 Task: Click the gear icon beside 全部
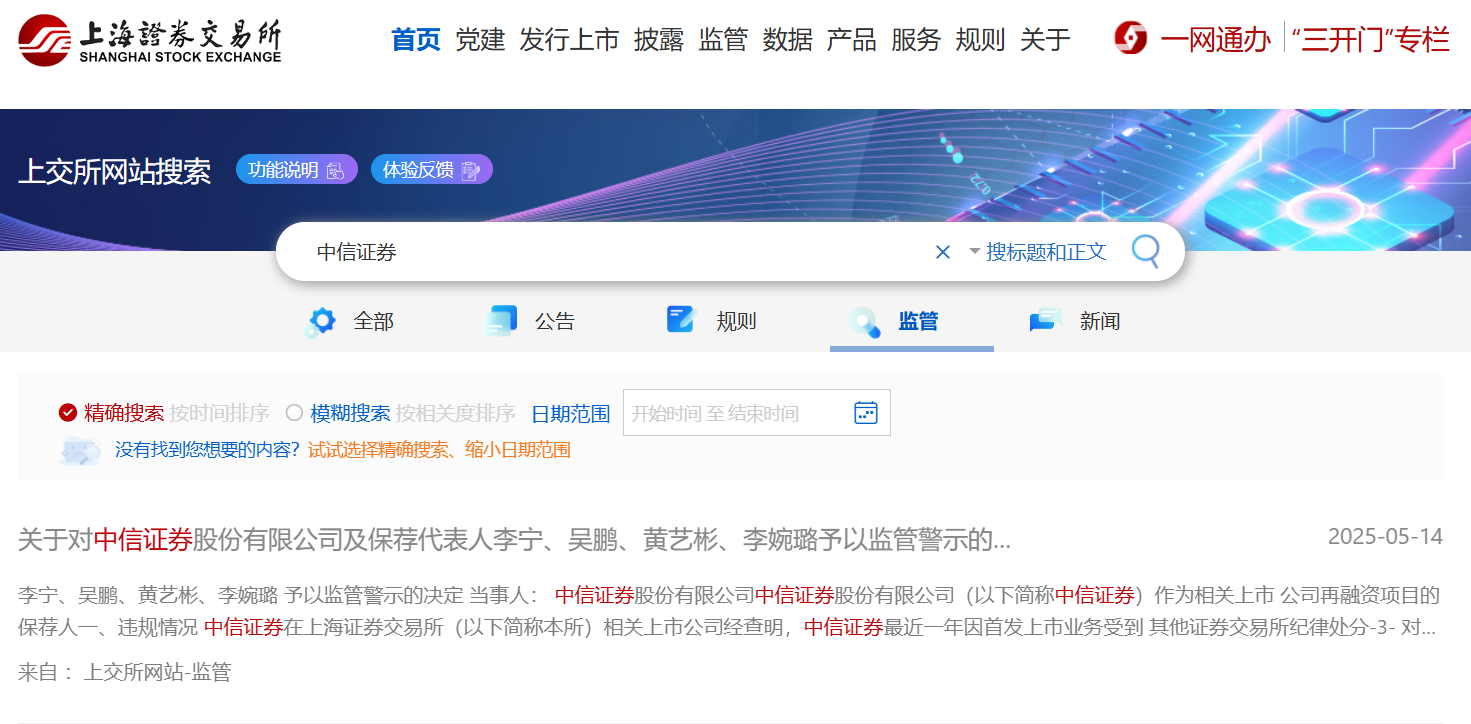tap(321, 321)
